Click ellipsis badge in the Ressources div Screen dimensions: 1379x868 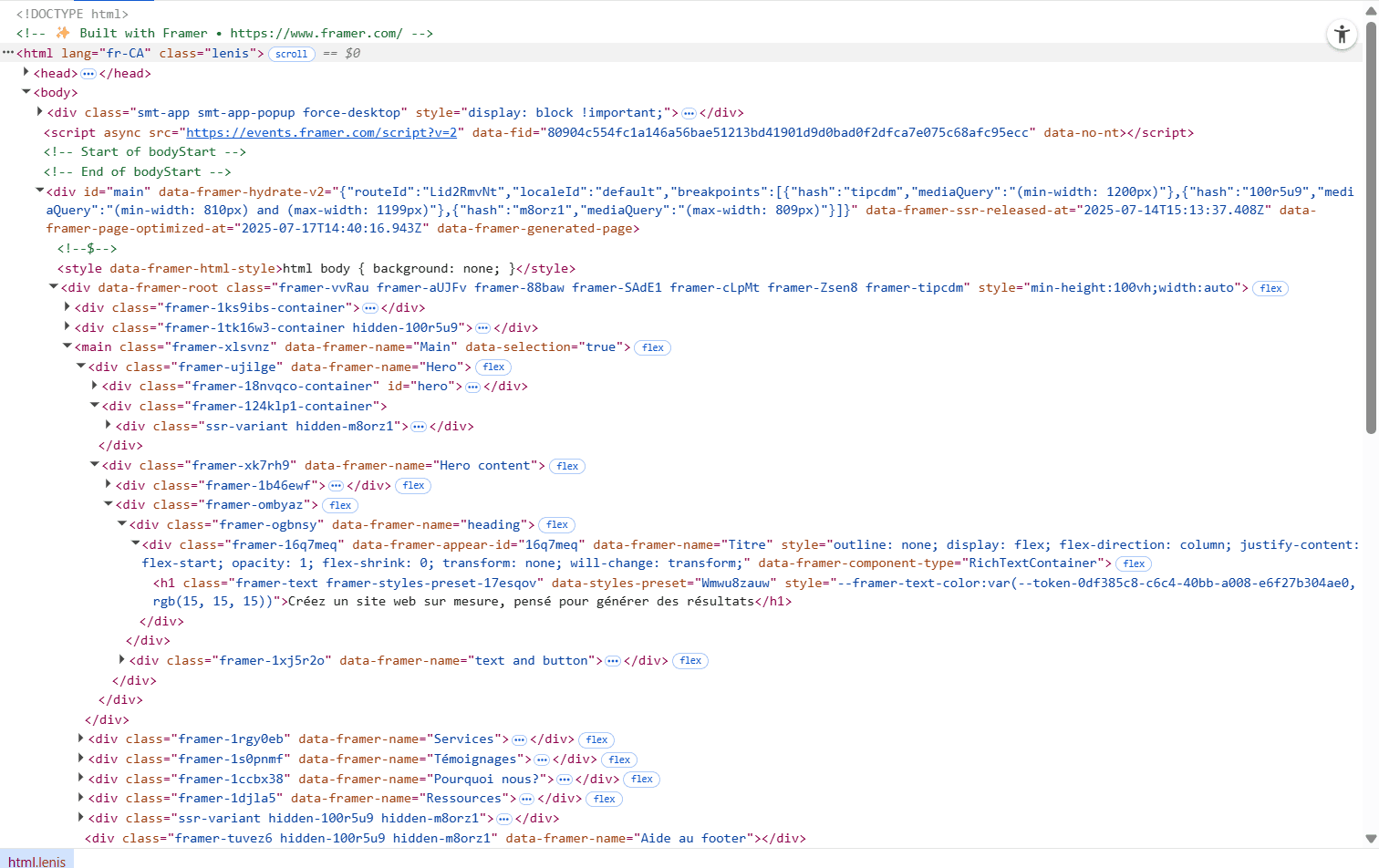pos(526,799)
